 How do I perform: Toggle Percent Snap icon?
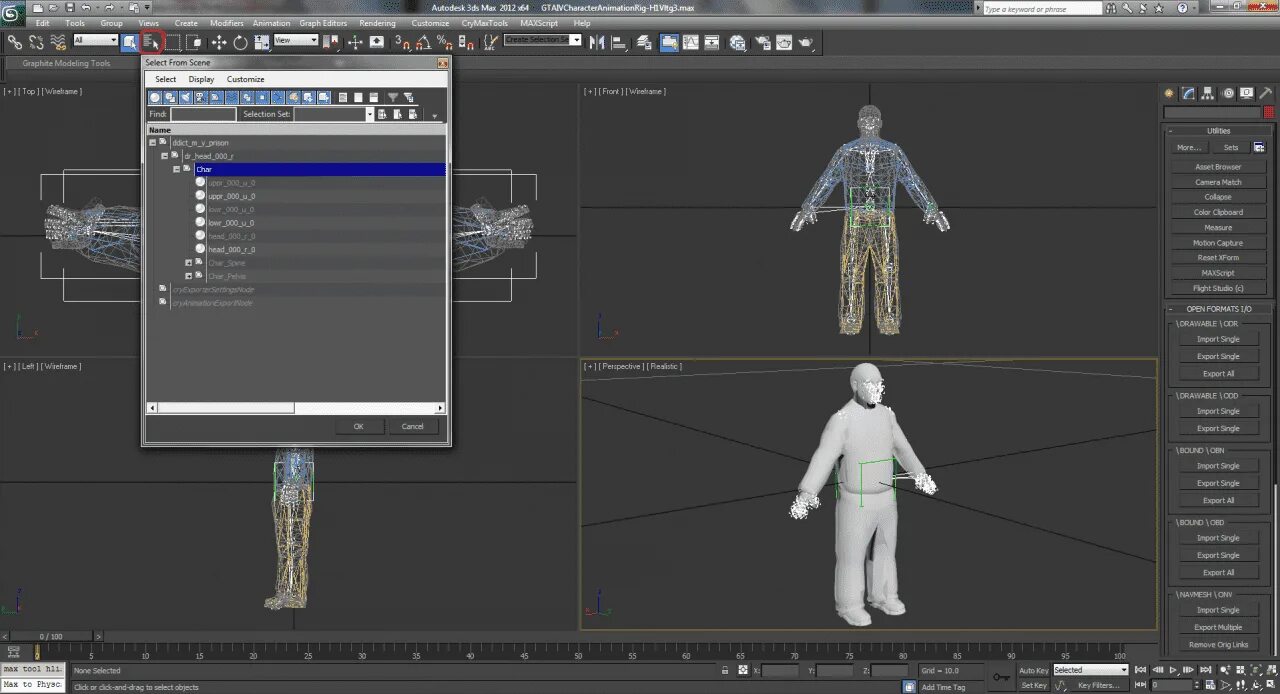[x=443, y=42]
